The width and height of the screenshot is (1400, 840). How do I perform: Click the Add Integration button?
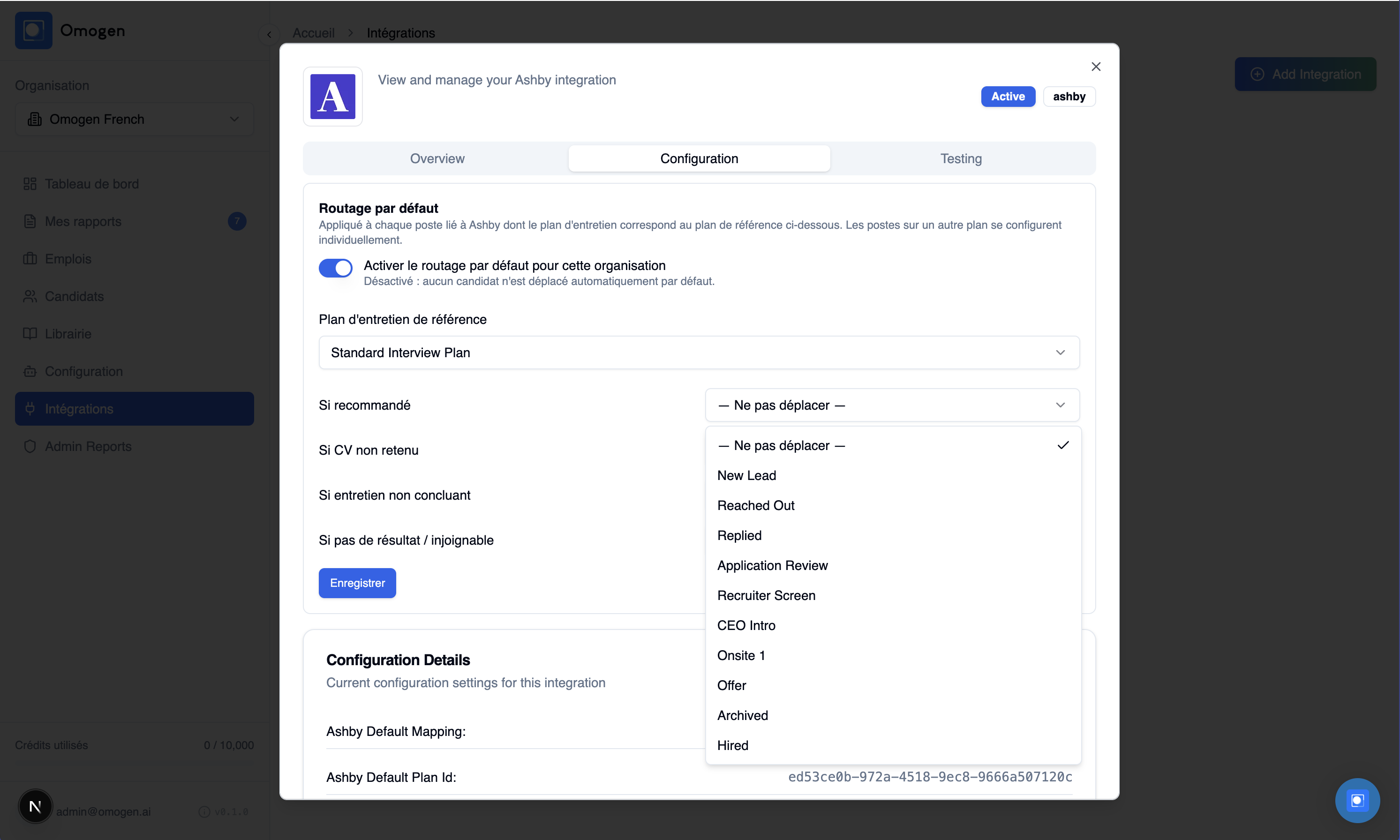point(1305,74)
